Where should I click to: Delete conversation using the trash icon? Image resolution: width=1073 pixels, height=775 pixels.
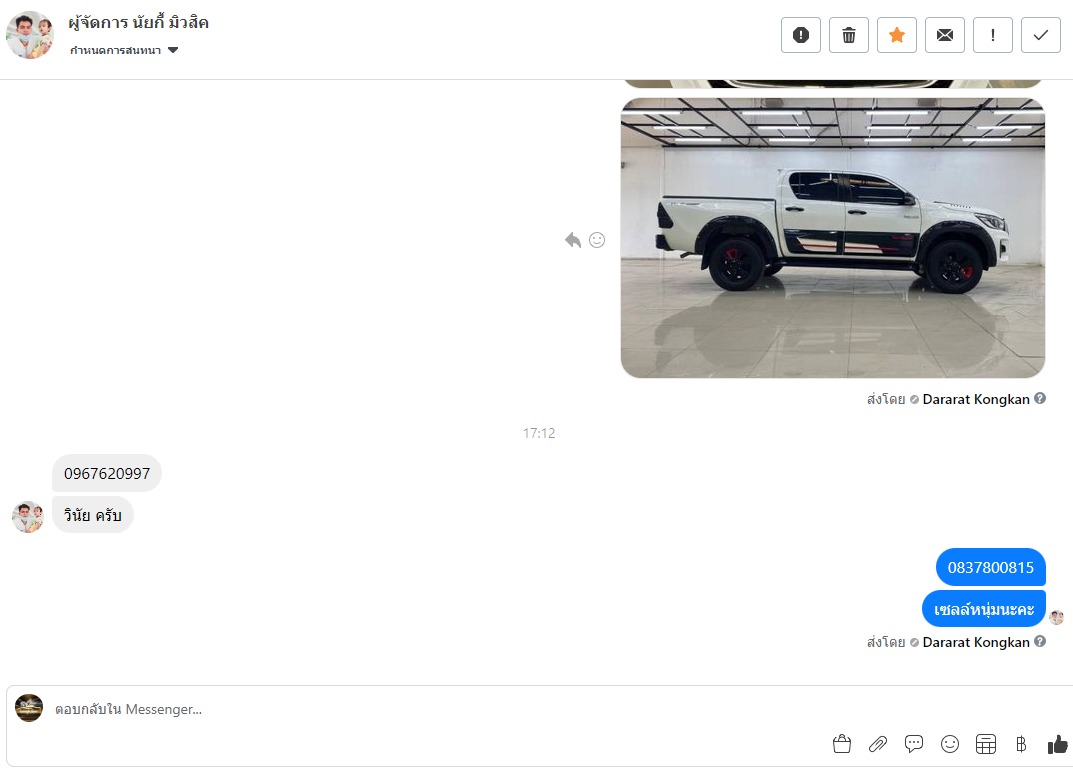[849, 35]
